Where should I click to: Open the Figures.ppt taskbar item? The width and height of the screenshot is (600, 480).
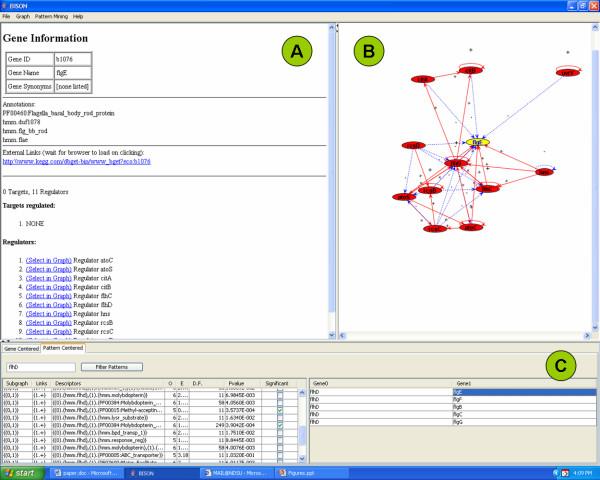(297, 471)
